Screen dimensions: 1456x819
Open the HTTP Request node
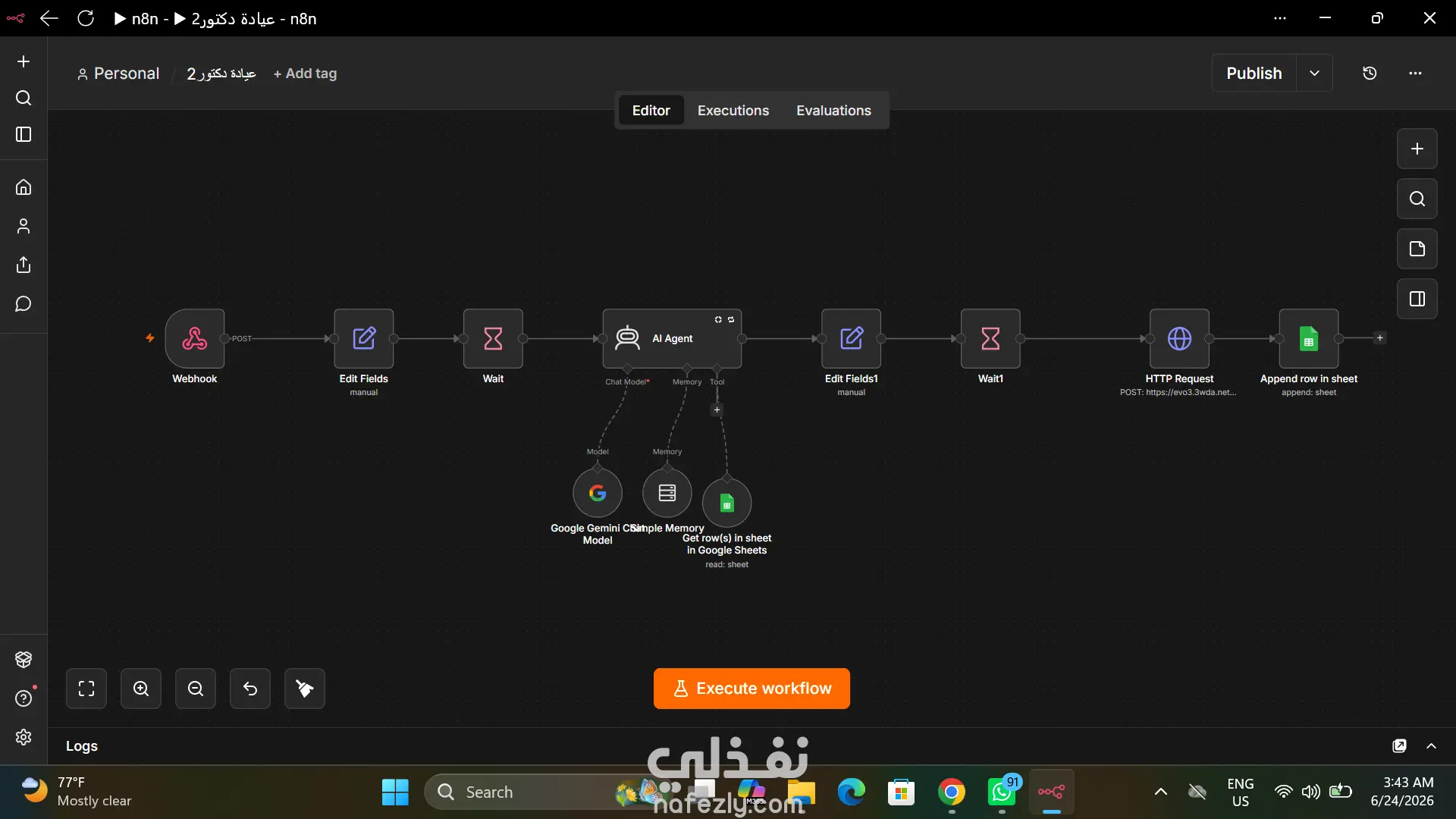tap(1179, 338)
